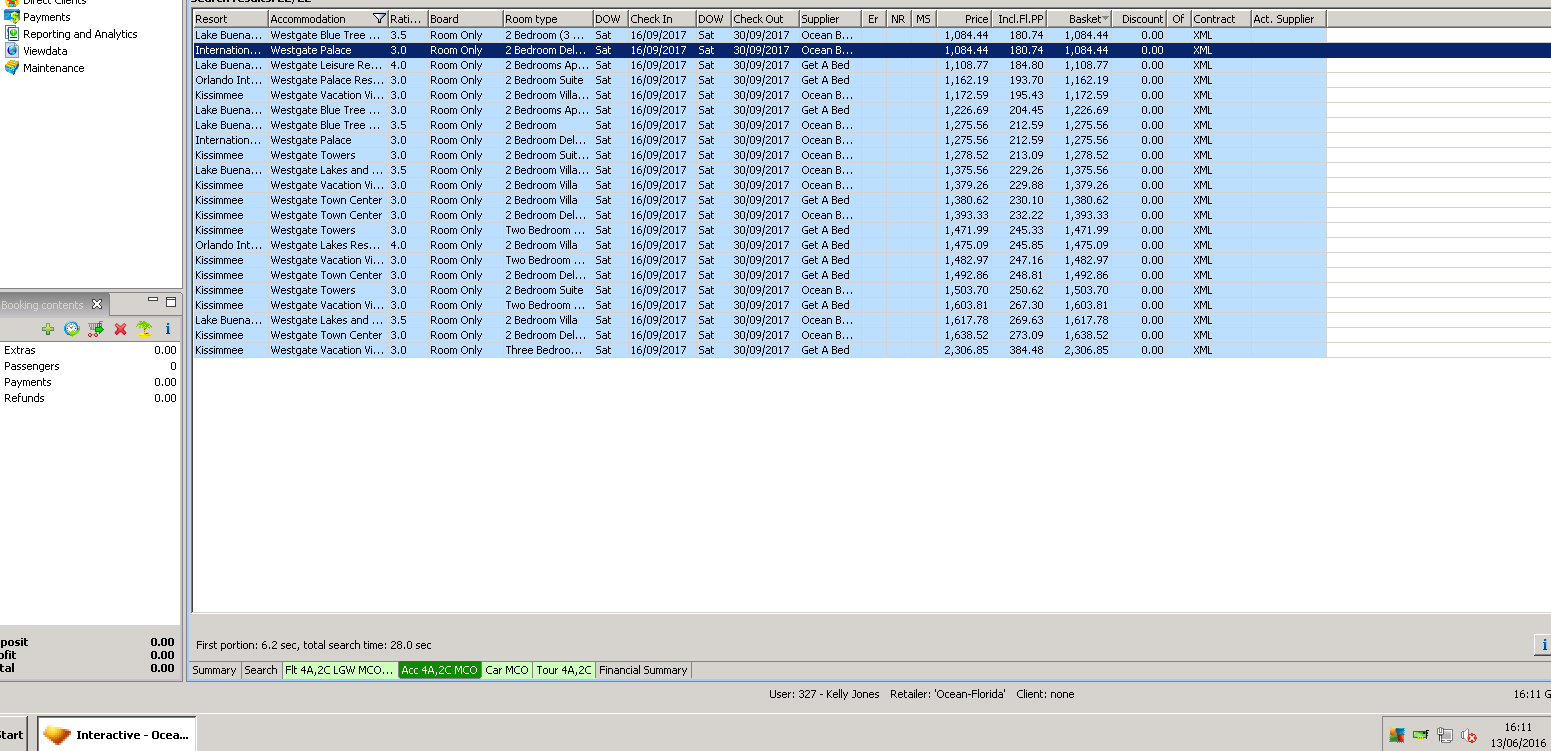The width and height of the screenshot is (1551, 751).
Task: Click the shopping cart arrow icon in Booking contents
Action: (x=96, y=328)
